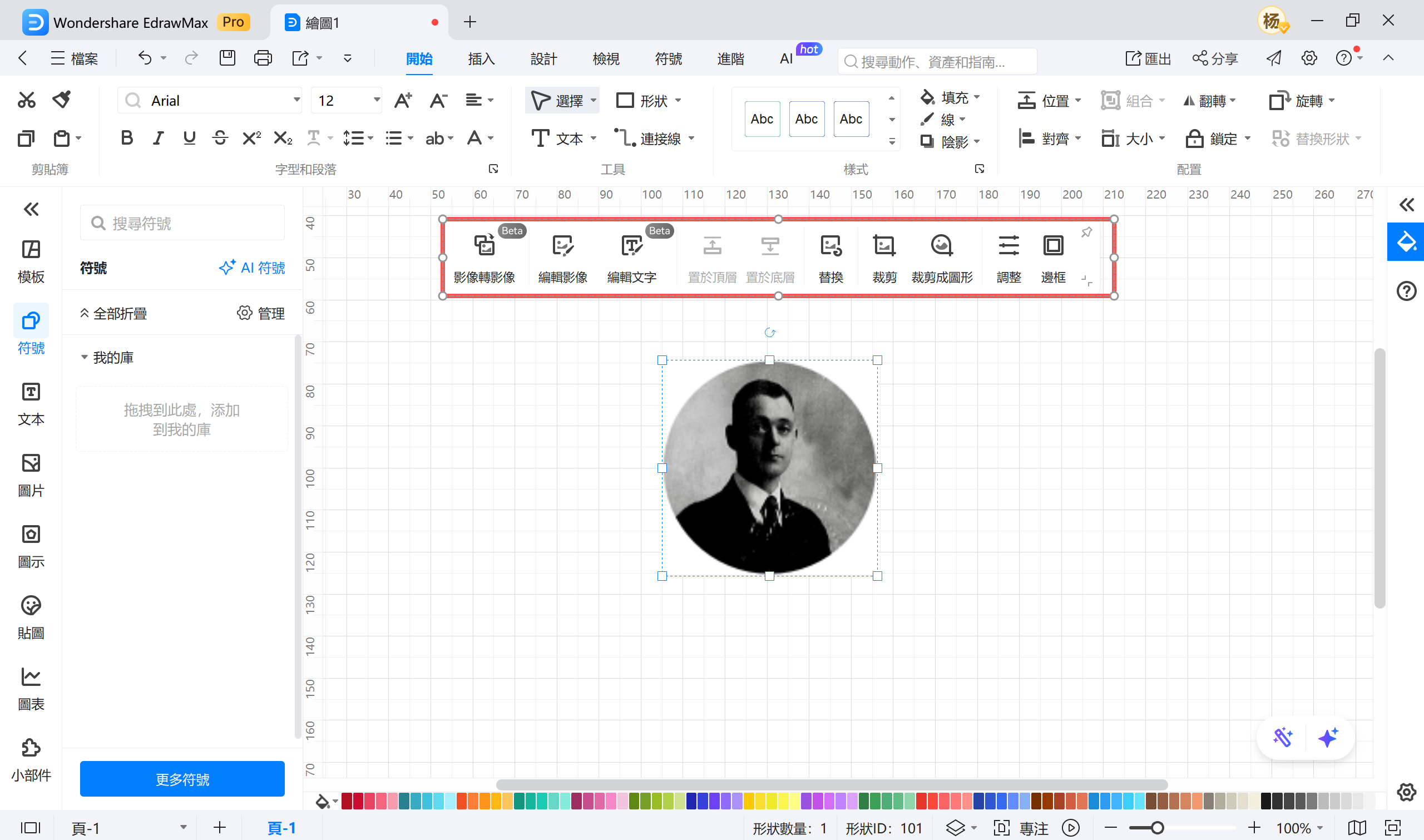Image resolution: width=1424 pixels, height=840 pixels.
Task: Pin the floating image toolbar
Action: [x=1086, y=232]
